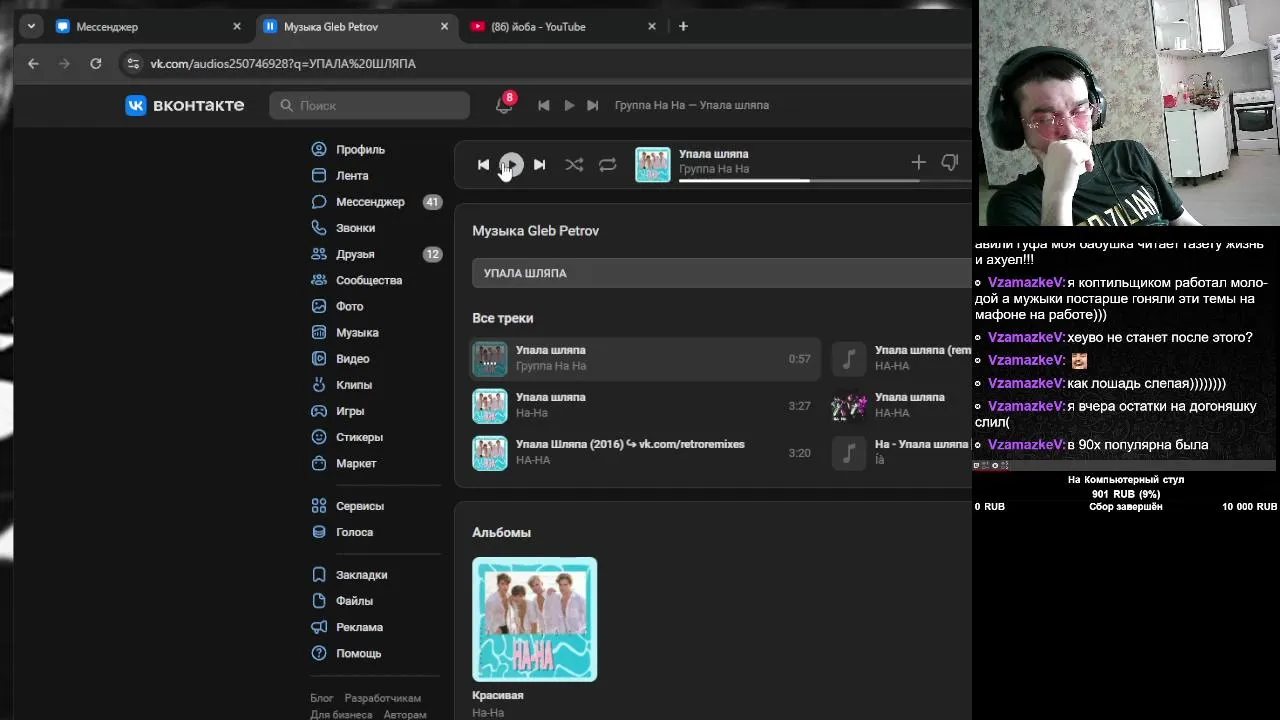The width and height of the screenshot is (1280, 720).
Task: Open the Красивая album cover
Action: 534,619
